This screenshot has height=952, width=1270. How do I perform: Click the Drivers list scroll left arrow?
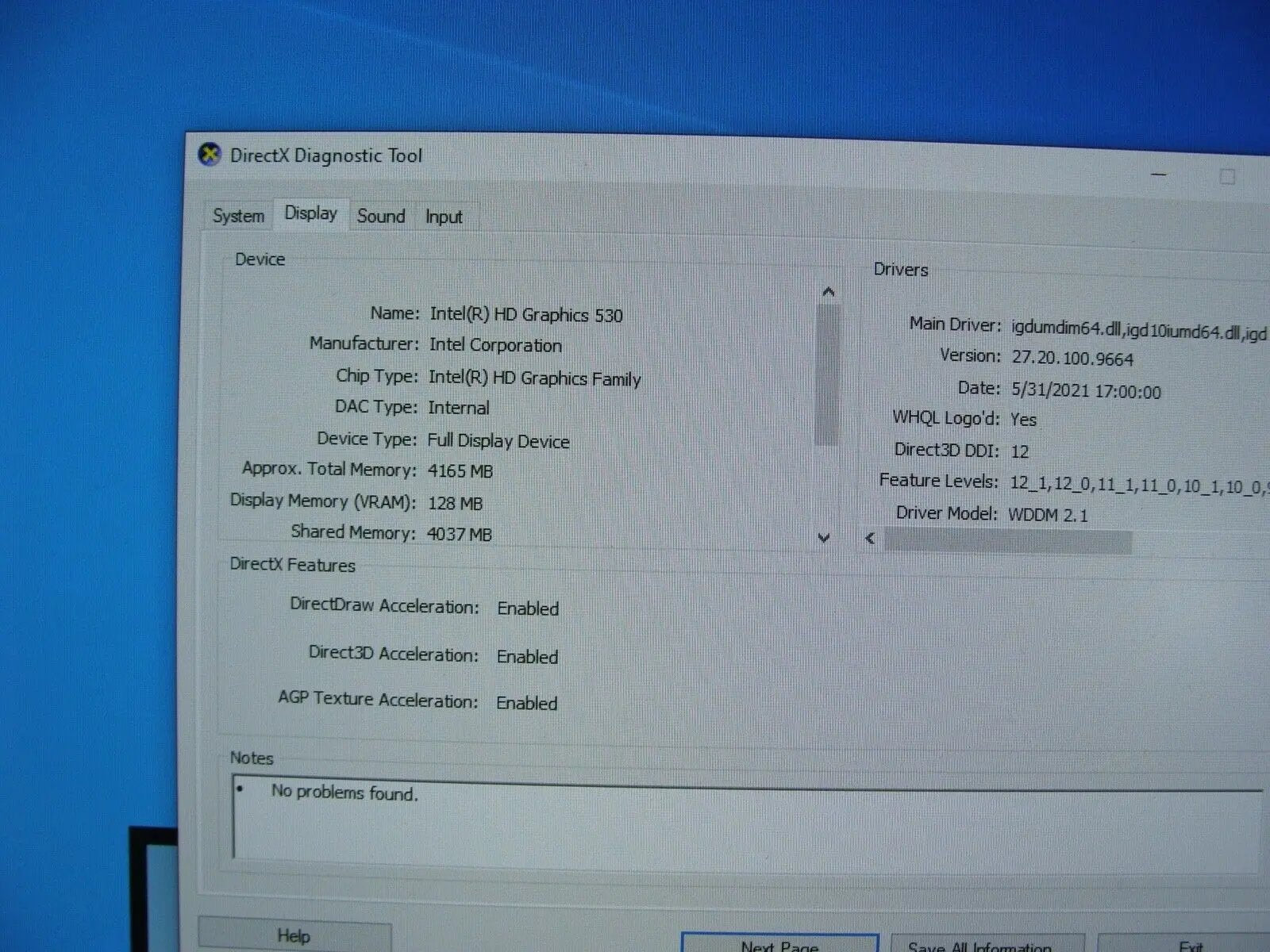click(x=870, y=539)
